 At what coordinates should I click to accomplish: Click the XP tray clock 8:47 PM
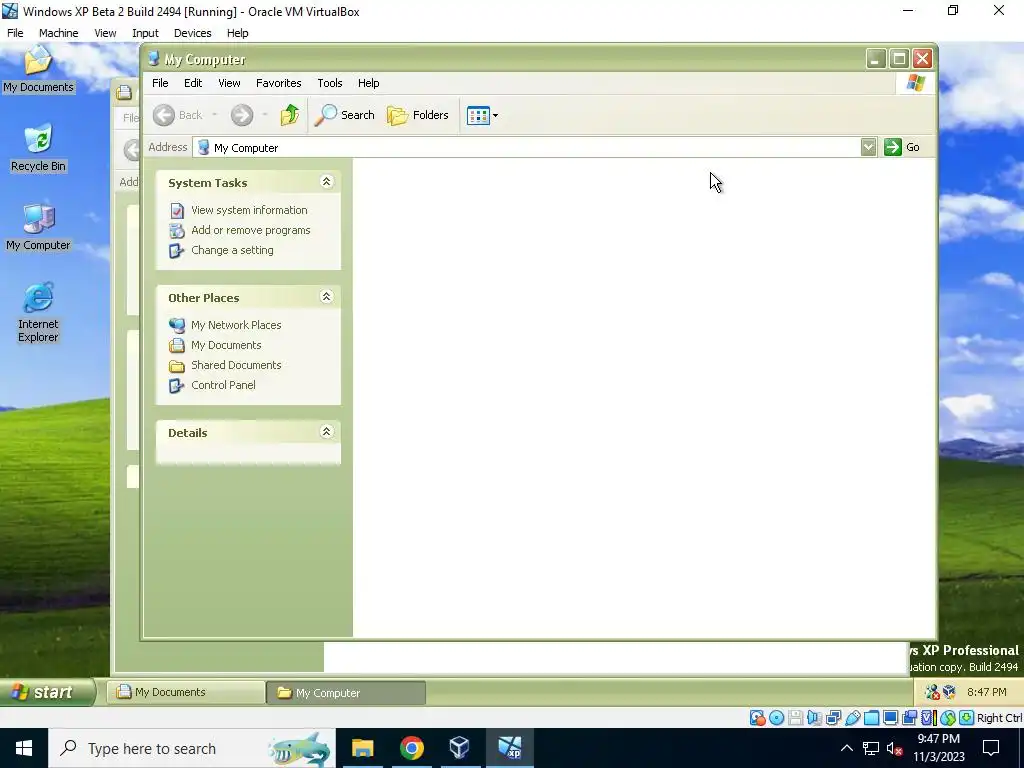point(987,692)
